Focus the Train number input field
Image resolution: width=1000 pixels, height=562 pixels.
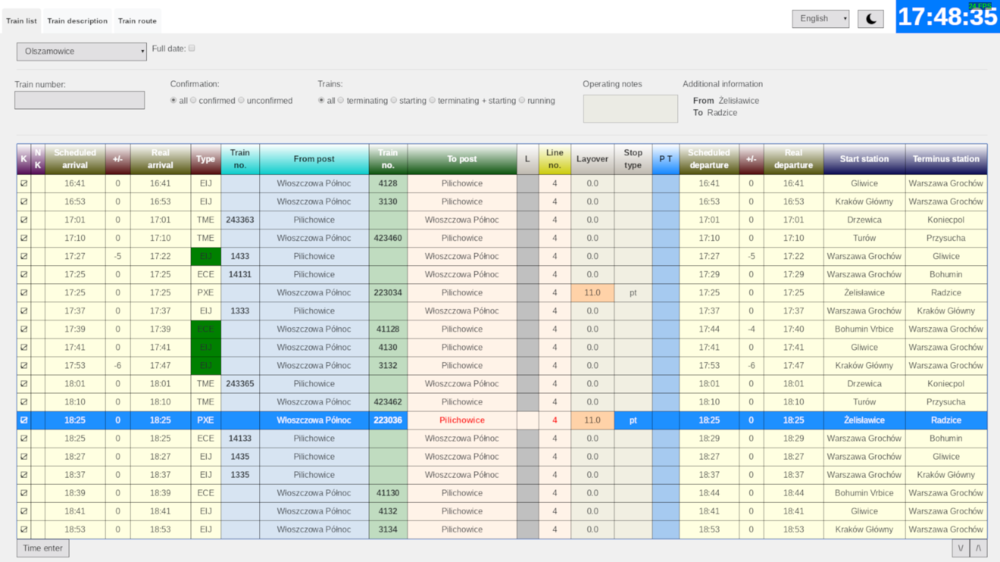click(80, 100)
